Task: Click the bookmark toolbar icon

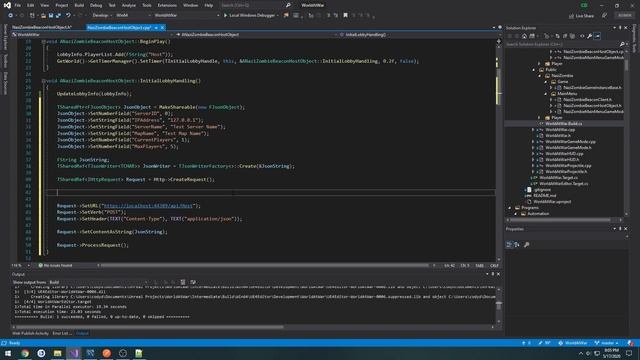Action: (x=345, y=16)
